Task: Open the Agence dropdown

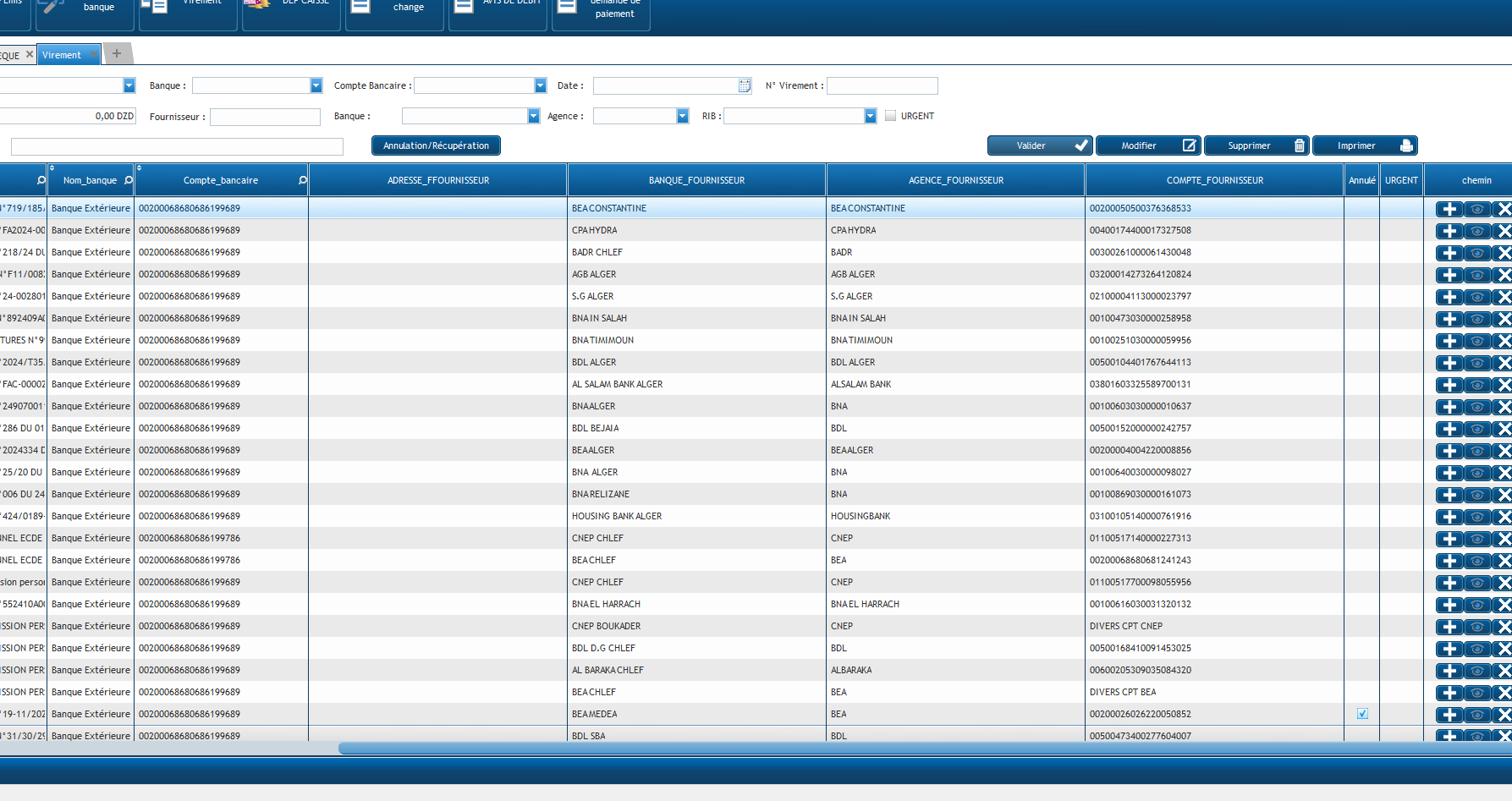Action: (683, 116)
